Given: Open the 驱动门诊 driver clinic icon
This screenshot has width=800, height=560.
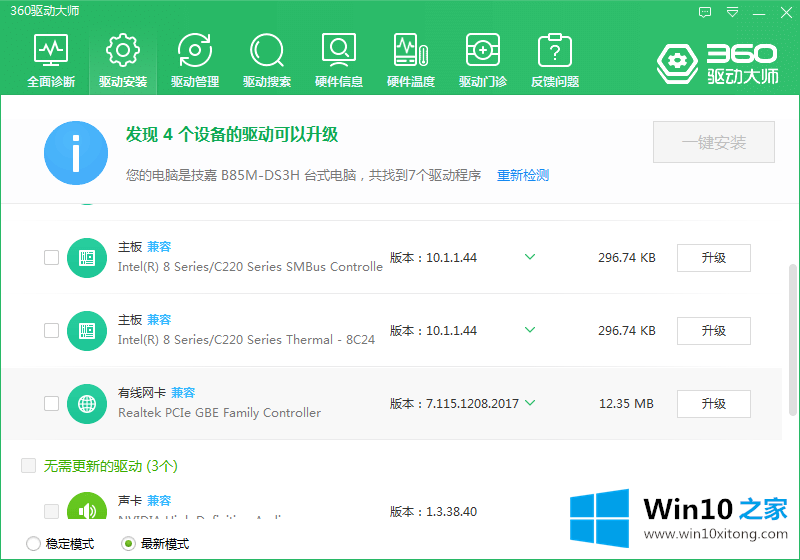Looking at the screenshot, I should [483, 50].
